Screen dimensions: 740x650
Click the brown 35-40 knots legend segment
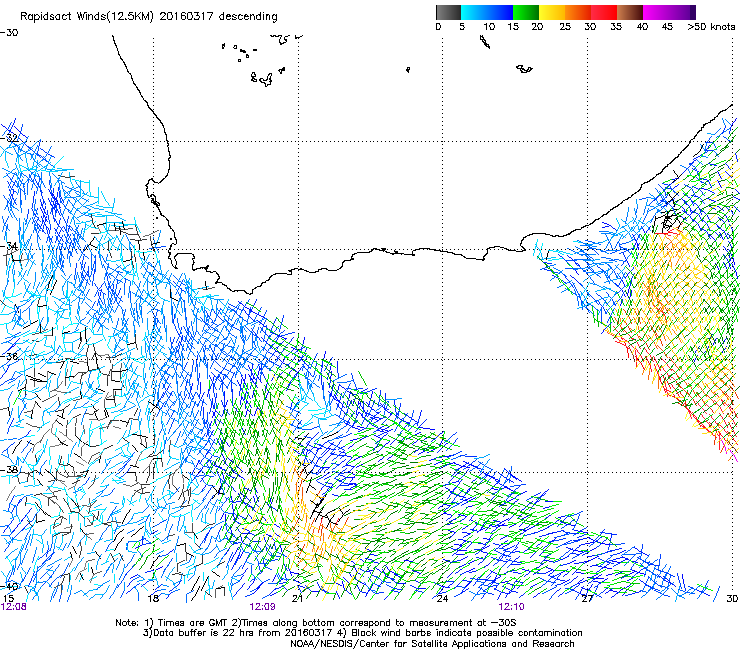pyautogui.click(x=630, y=12)
